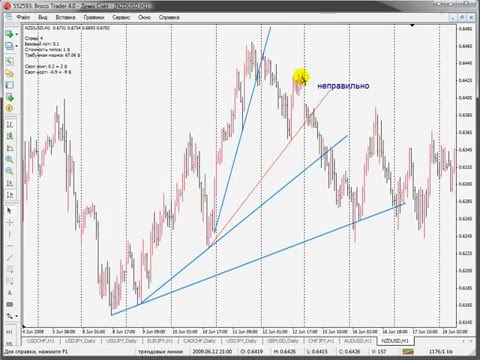The width and height of the screenshot is (480, 360).
Task: Click the Expert Advisors yellow icon
Action: click(x=10, y=108)
